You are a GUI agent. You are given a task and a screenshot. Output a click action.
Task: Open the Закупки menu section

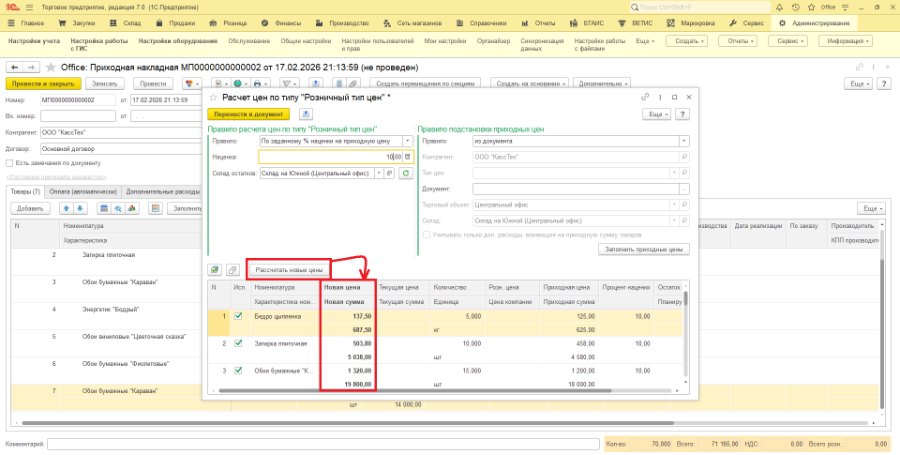pos(78,24)
